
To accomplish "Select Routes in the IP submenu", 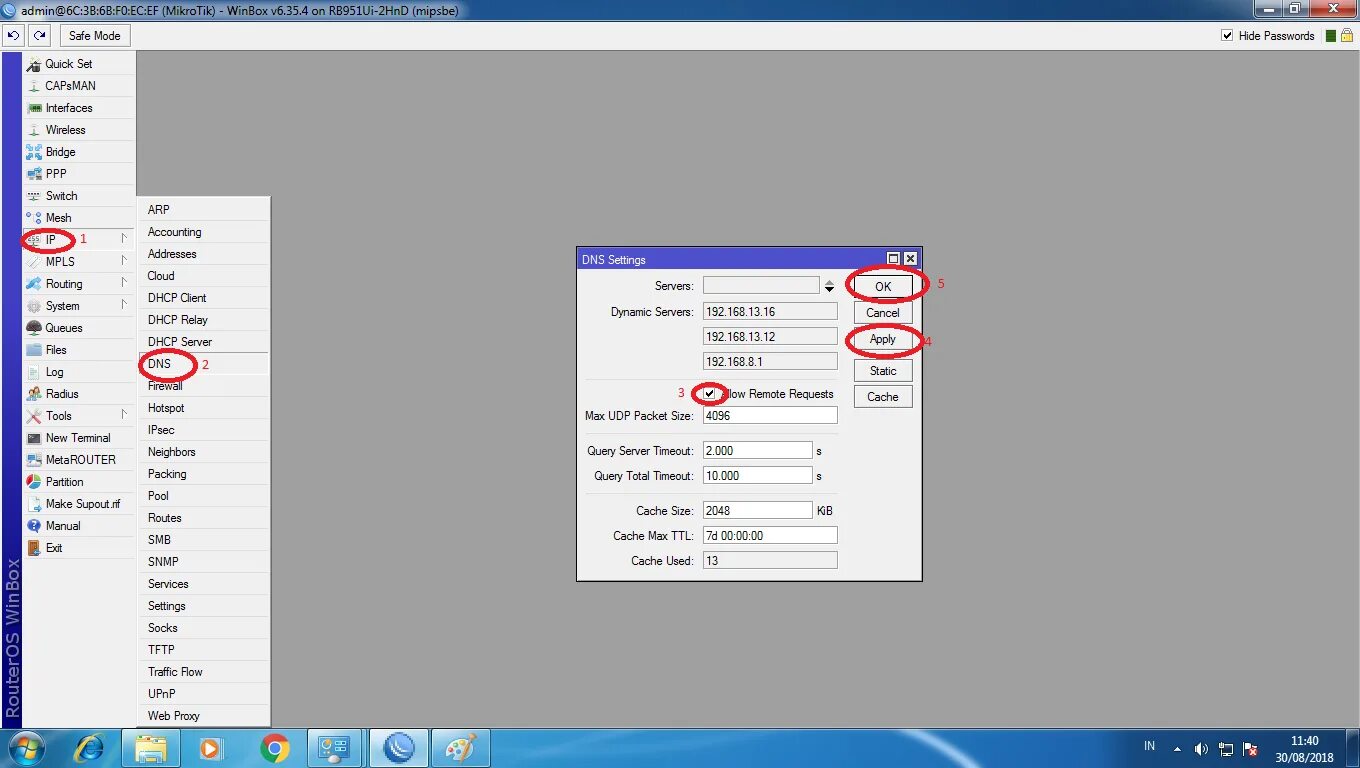I will [204, 517].
